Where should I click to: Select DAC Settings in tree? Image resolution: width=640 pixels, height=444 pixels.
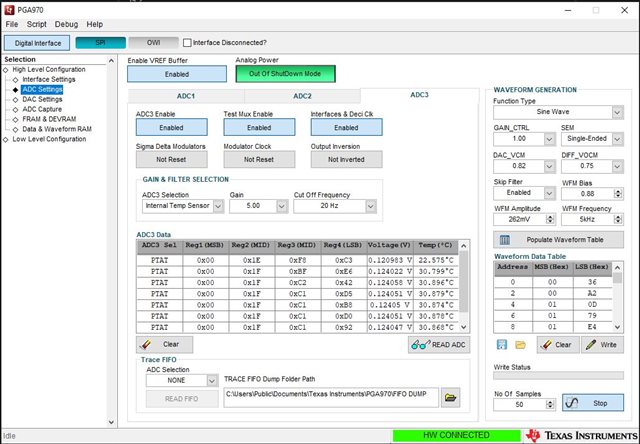pyautogui.click(x=42, y=99)
